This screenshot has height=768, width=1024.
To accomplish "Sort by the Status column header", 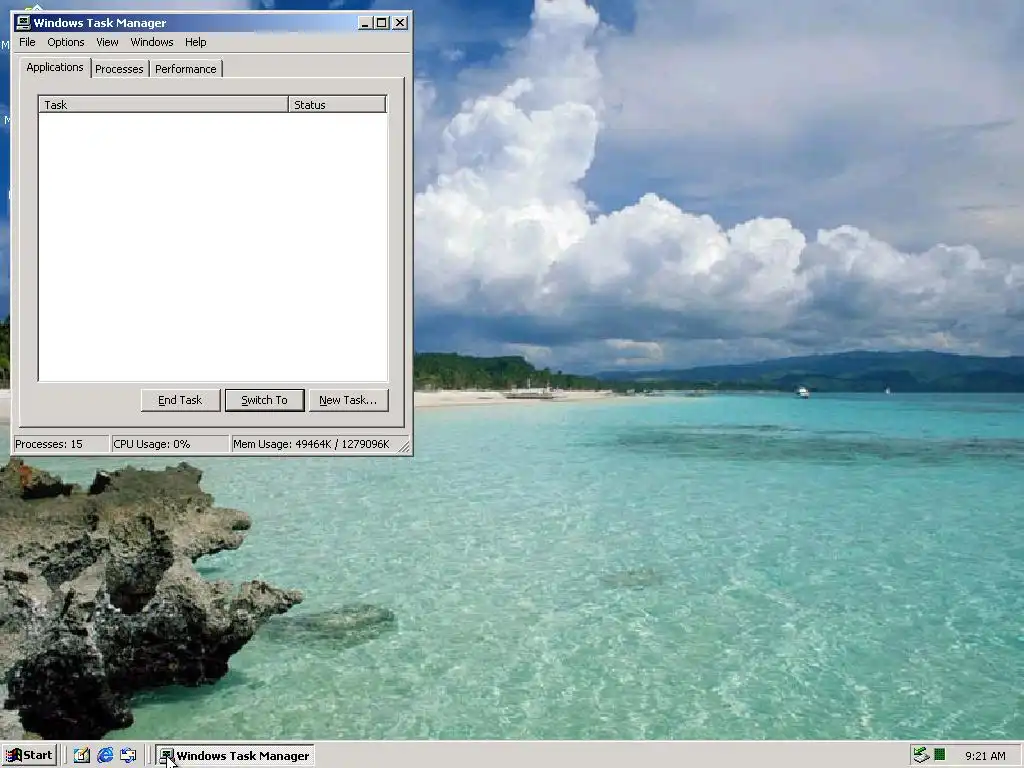I will pos(337,104).
